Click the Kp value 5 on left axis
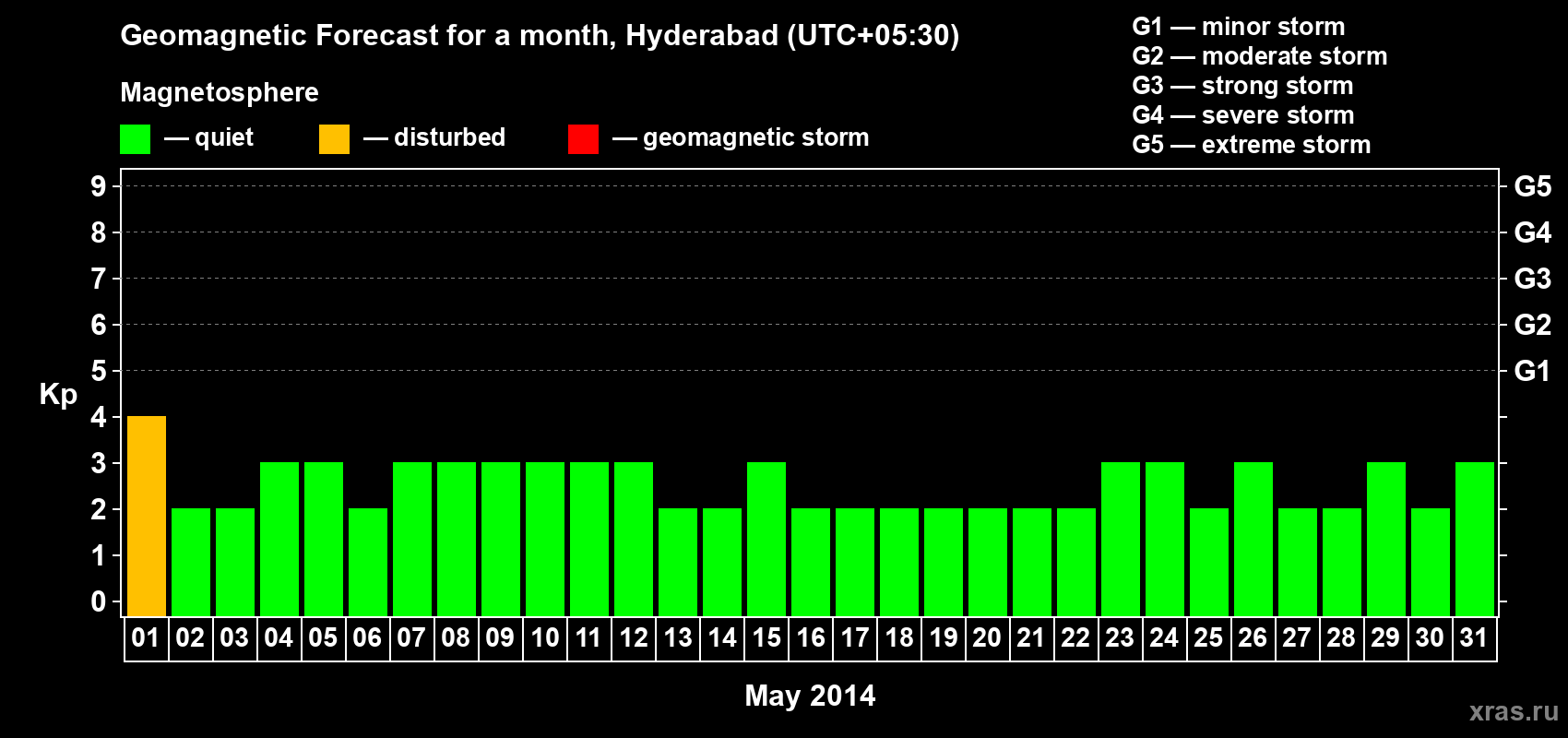The height and width of the screenshot is (738, 1568). (99, 371)
